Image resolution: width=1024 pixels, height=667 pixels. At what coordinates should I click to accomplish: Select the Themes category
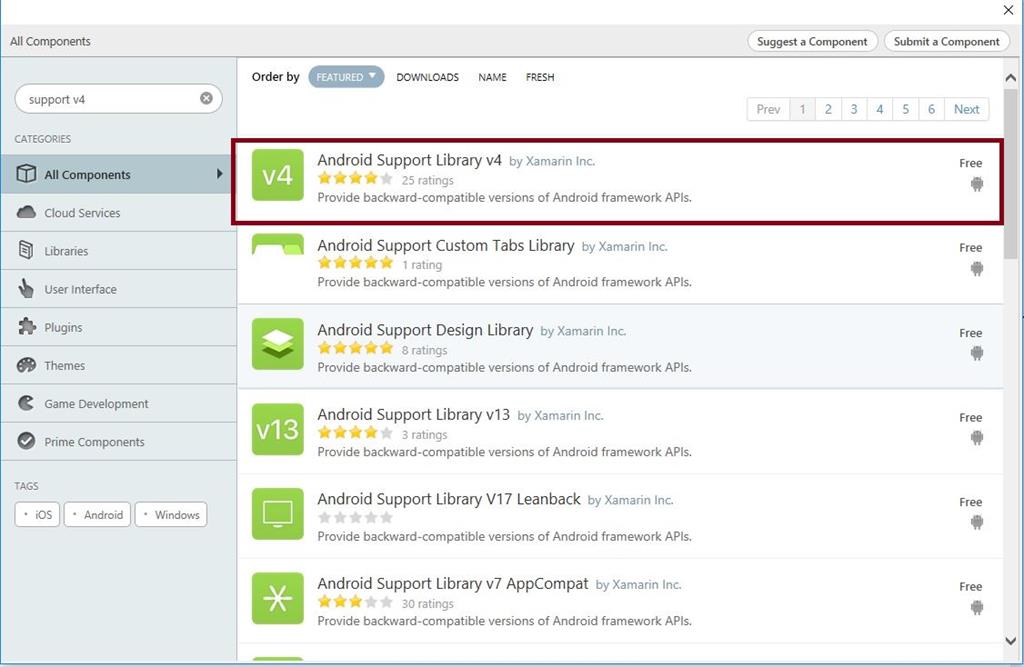coord(119,365)
